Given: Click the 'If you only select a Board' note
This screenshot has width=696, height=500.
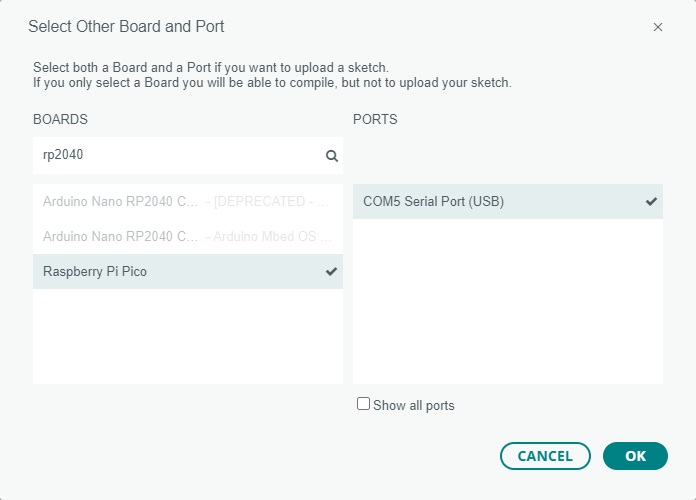Looking at the screenshot, I should point(272,82).
